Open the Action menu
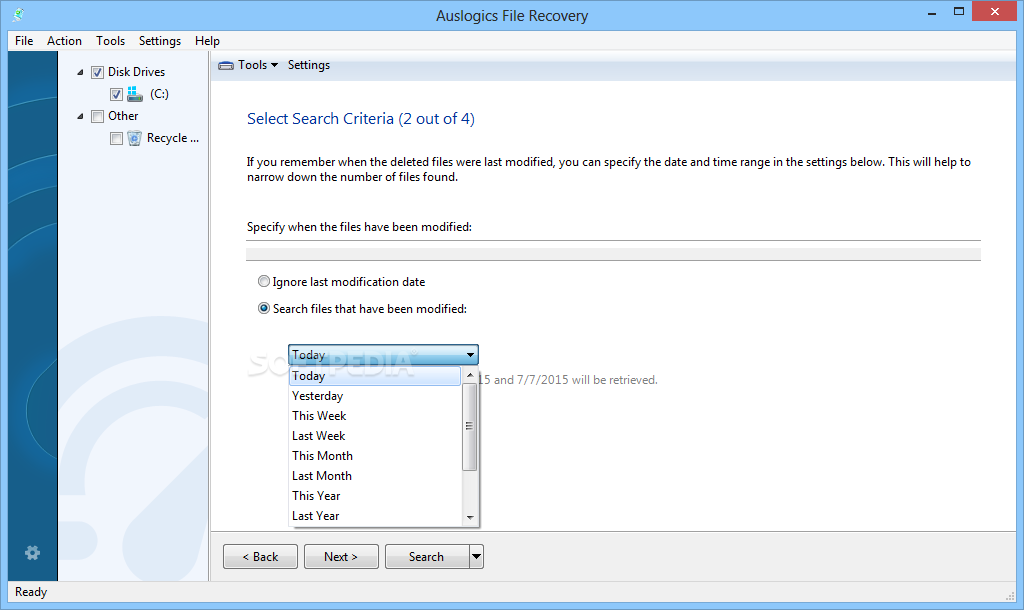Image resolution: width=1024 pixels, height=610 pixels. (x=64, y=40)
